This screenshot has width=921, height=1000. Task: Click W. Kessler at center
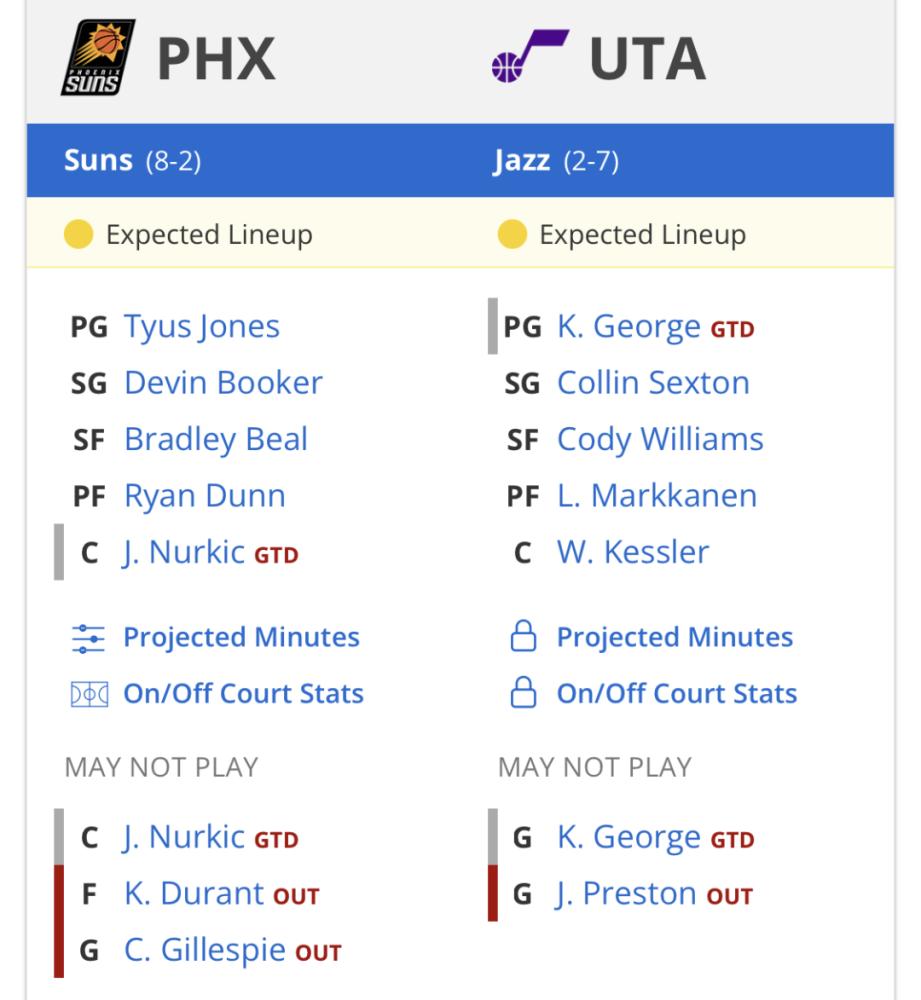[x=633, y=552]
